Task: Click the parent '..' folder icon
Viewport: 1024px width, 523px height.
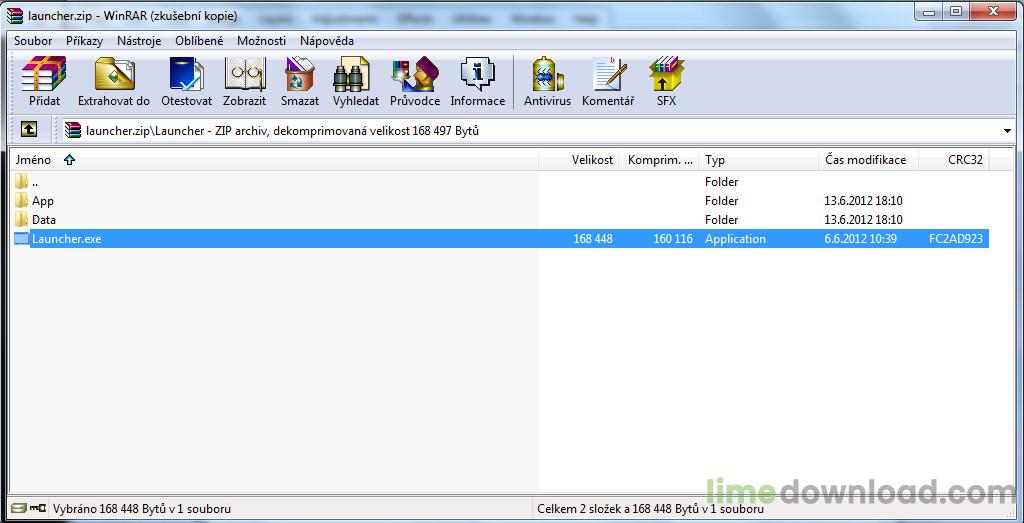Action: coord(22,182)
